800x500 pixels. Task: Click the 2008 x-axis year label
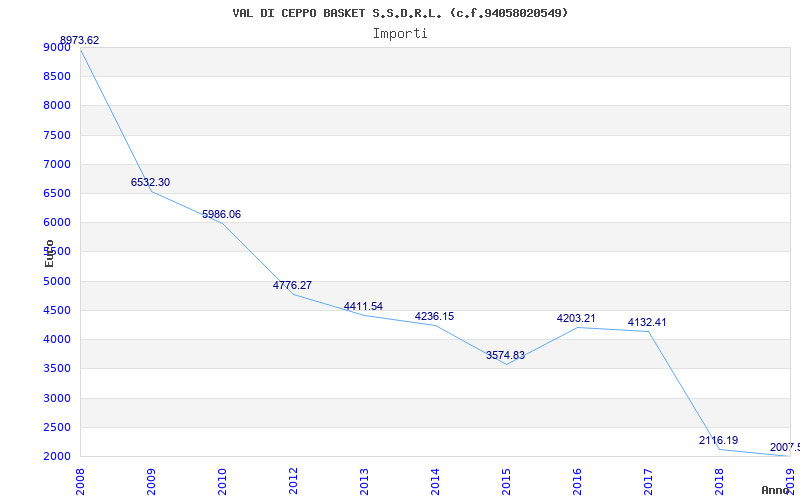[x=80, y=482]
